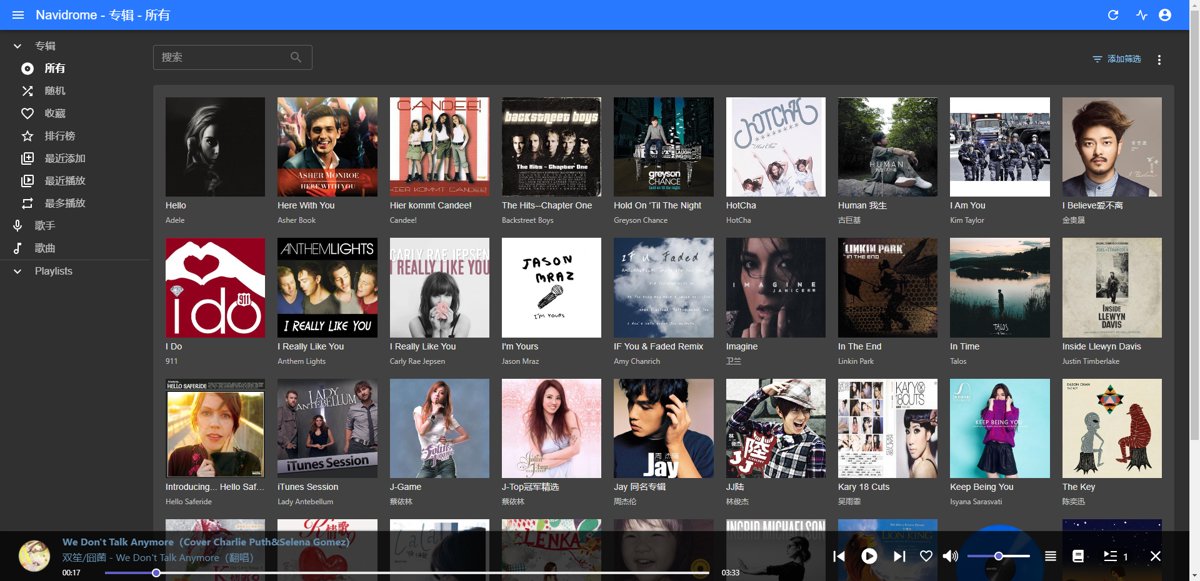Open The Hits--Chapter One album cover
This screenshot has height=581, width=1200.
pyautogui.click(x=551, y=147)
